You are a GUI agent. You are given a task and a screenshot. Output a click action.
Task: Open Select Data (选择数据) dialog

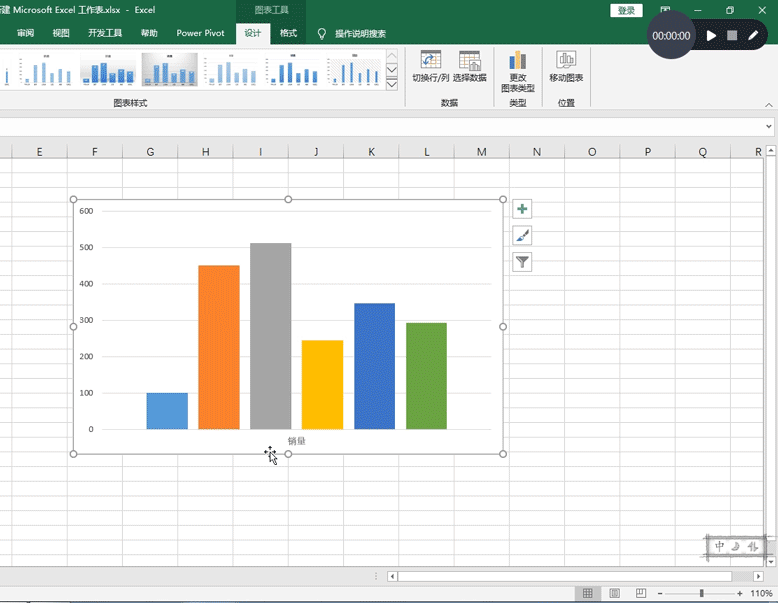click(469, 66)
